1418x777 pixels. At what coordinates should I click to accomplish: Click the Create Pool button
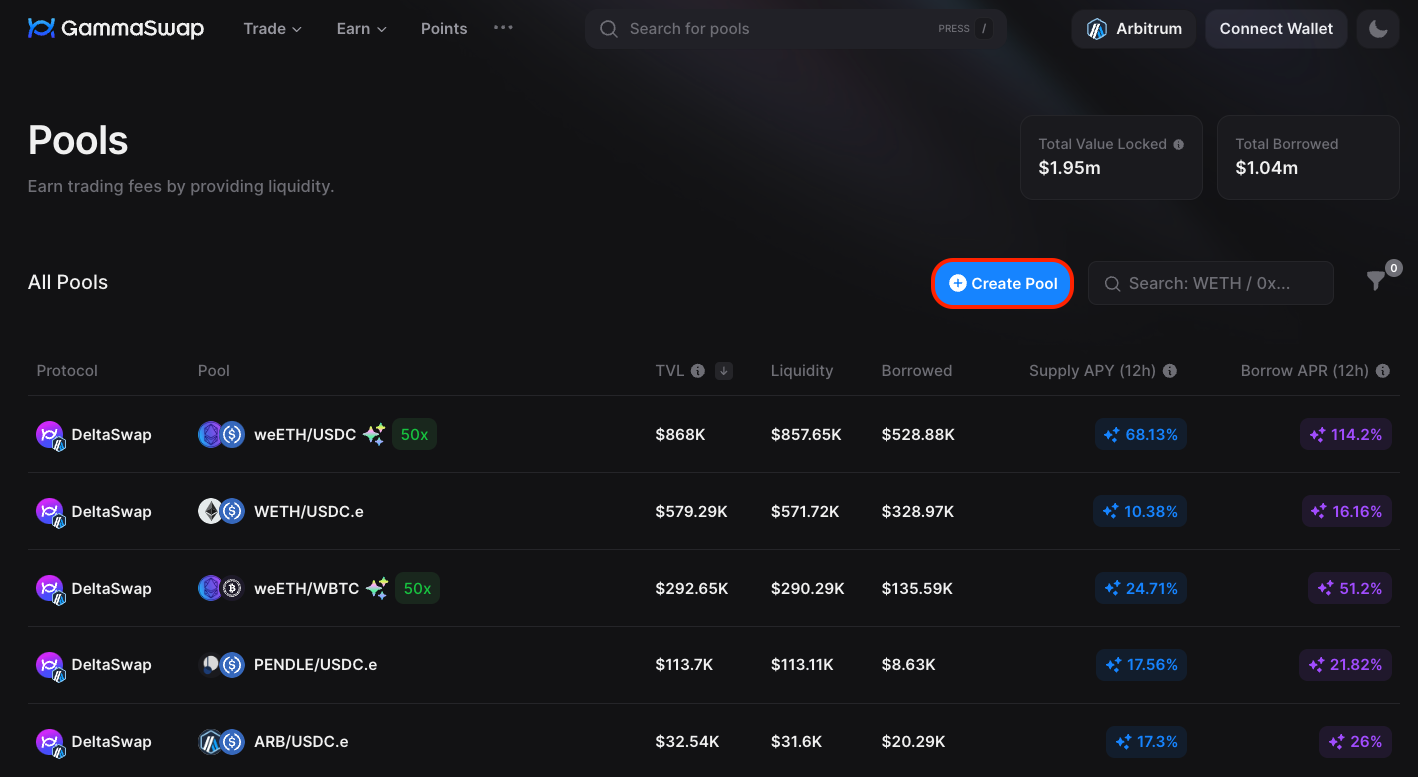(x=1003, y=283)
